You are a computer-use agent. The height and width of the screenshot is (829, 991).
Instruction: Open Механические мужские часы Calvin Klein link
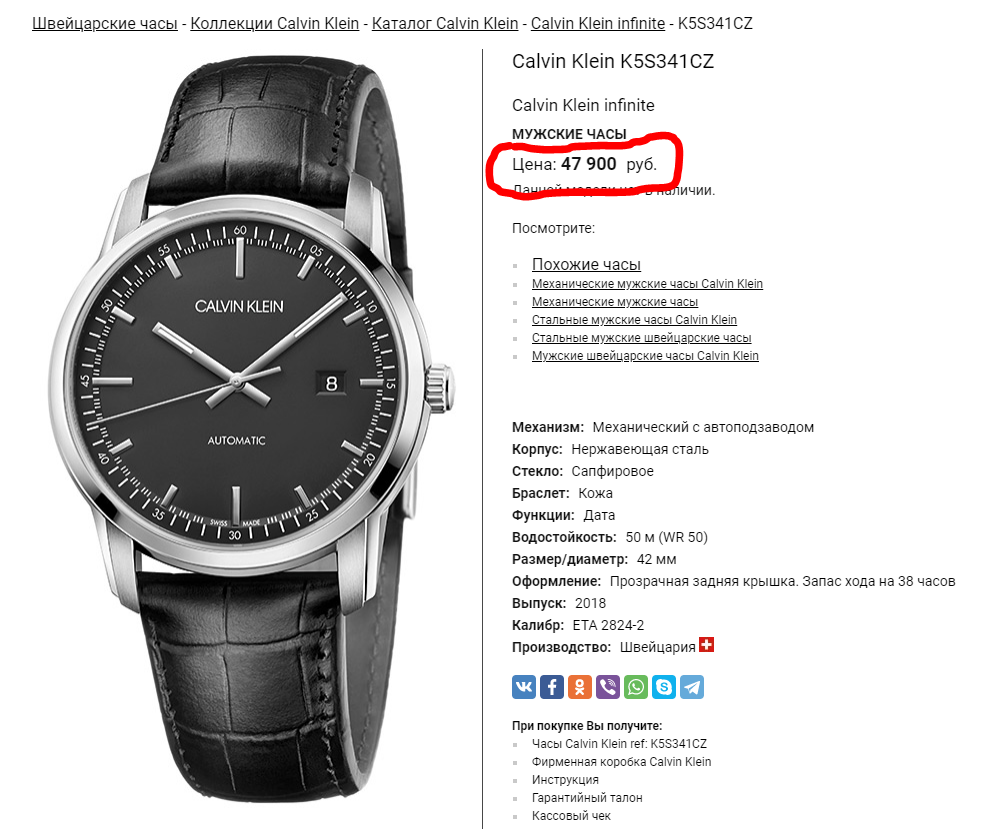(x=647, y=284)
